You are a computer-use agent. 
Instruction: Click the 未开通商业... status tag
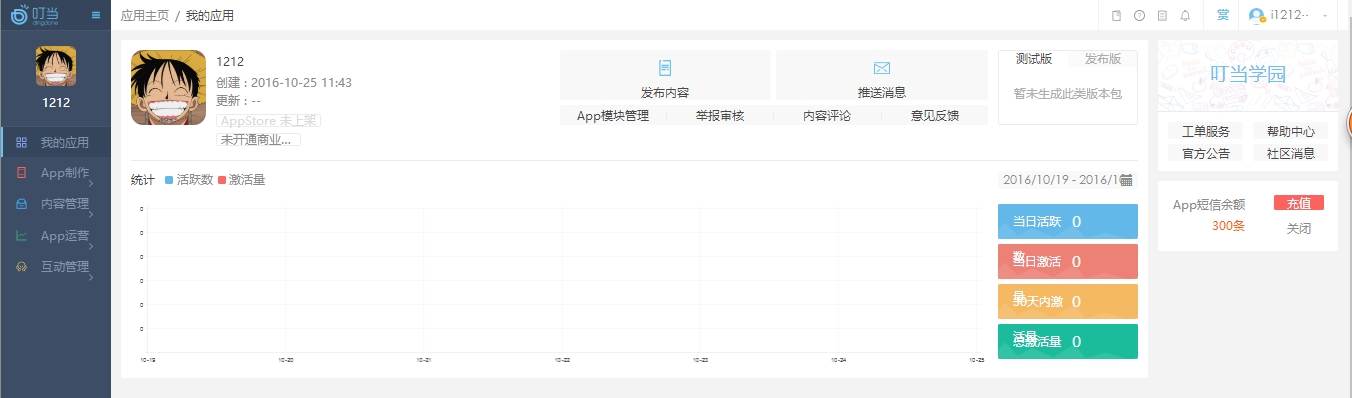coord(258,139)
